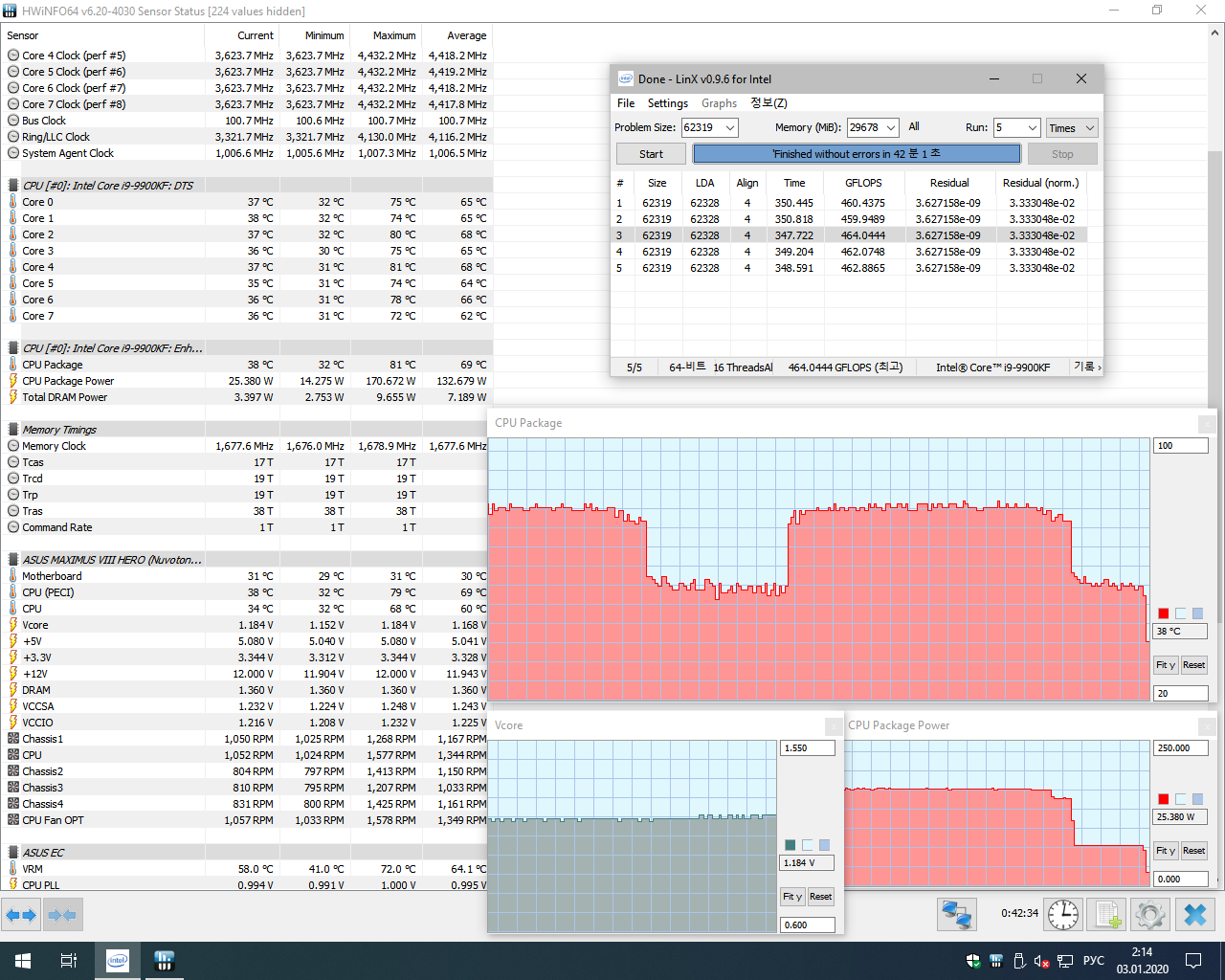Click the РУС language indicator
Screen dimensions: 1225x980
pos(1094,961)
